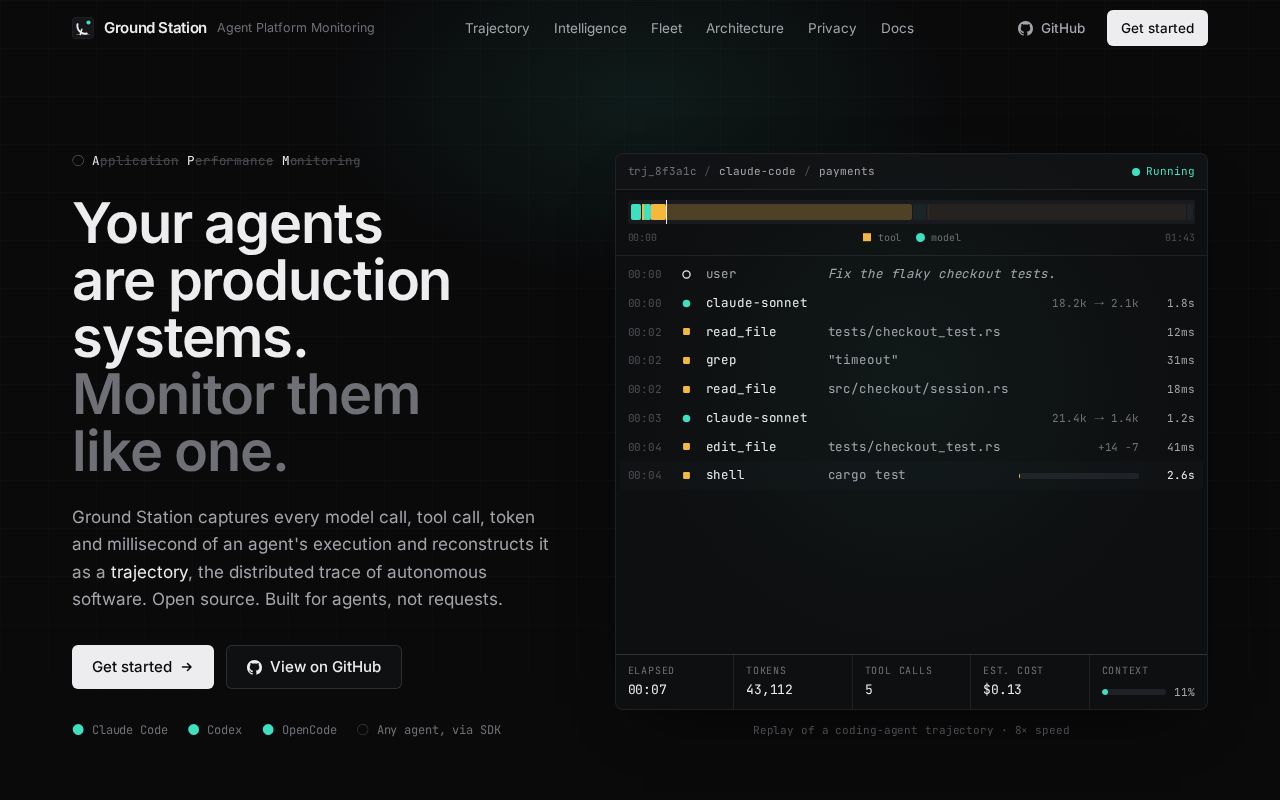Viewport: 1280px width, 800px height.
Task: Click the octocat icon on View on GitHub
Action: 254,667
